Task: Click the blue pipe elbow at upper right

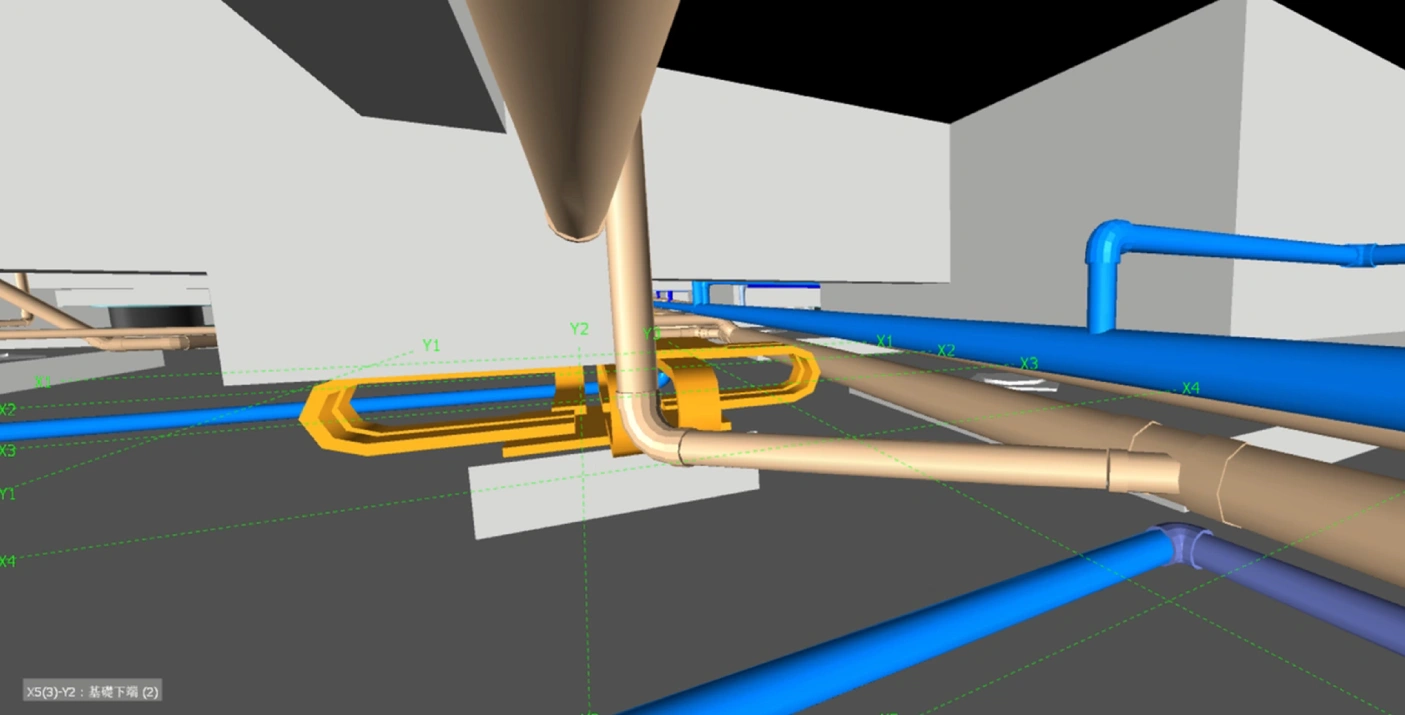Action: click(x=1106, y=245)
